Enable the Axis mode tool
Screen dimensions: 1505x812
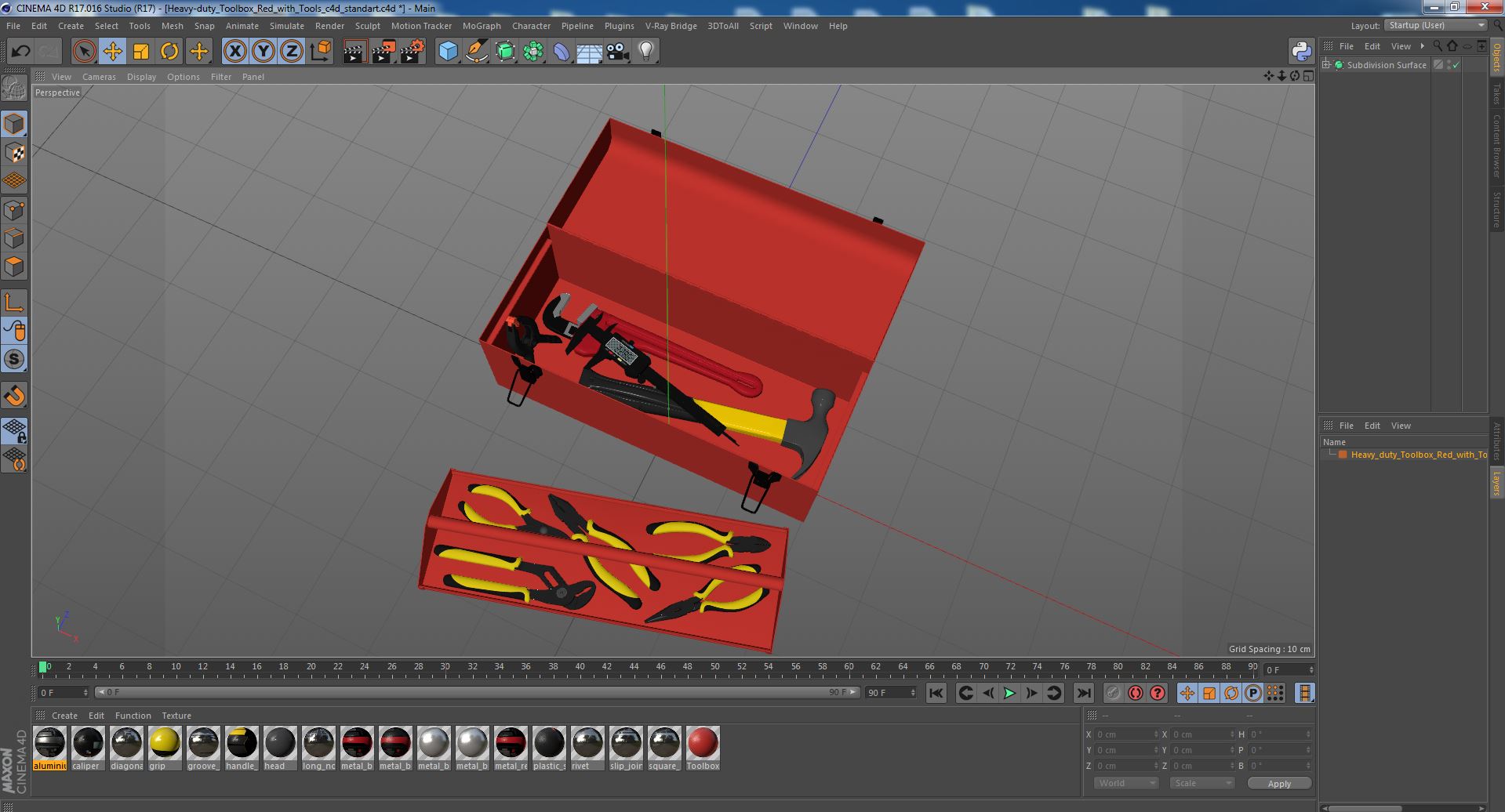[14, 302]
